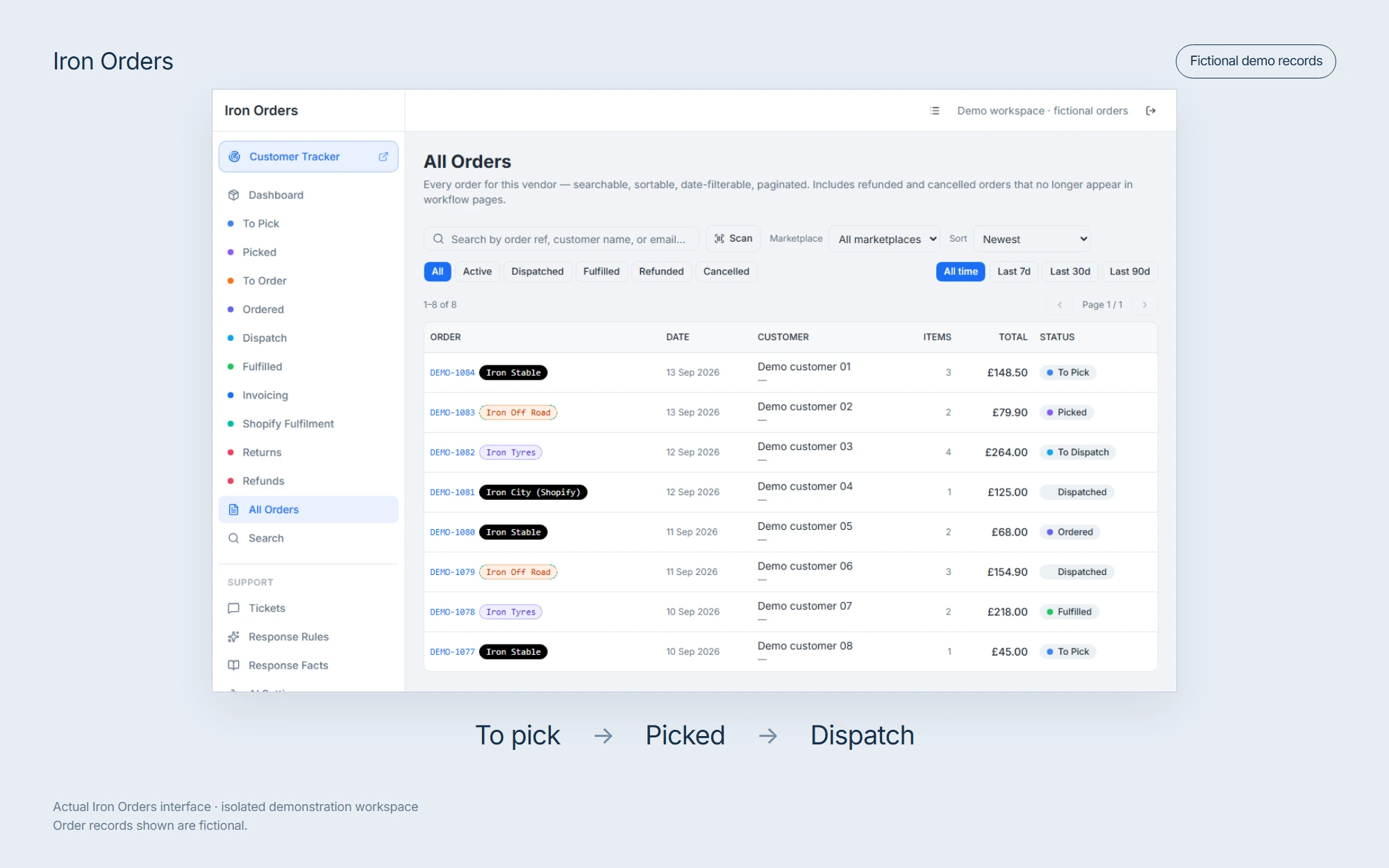Click the sign-out icon in header
1389x868 pixels.
coord(1151,111)
